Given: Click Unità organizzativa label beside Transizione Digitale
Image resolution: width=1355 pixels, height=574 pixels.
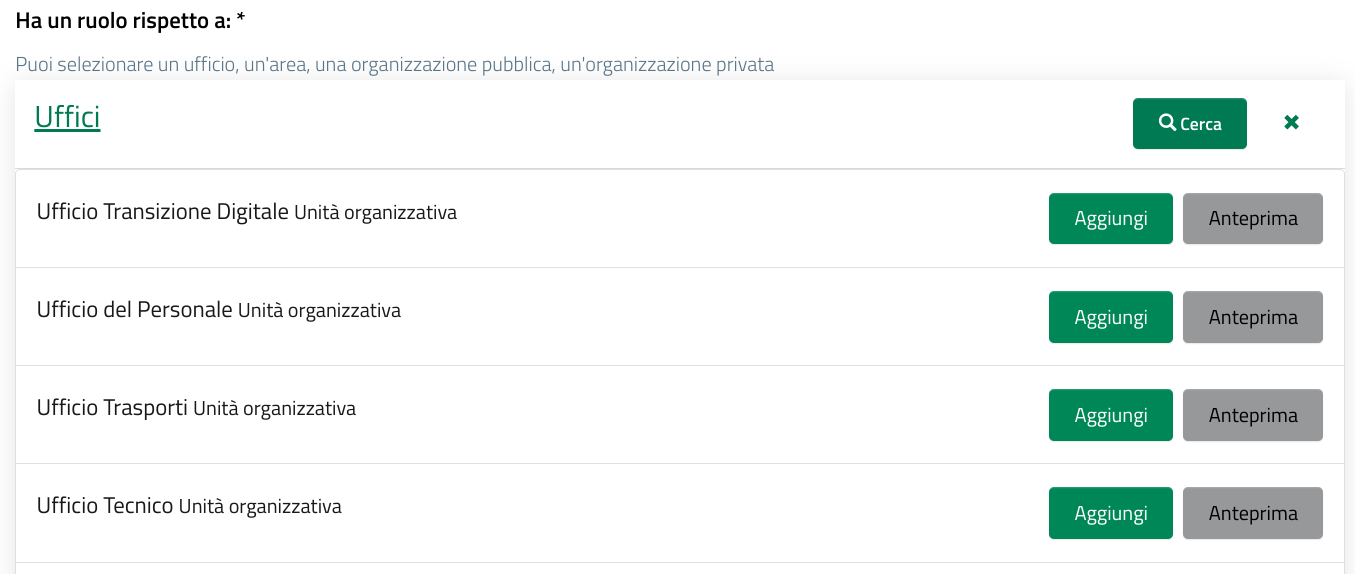Looking at the screenshot, I should click(375, 213).
